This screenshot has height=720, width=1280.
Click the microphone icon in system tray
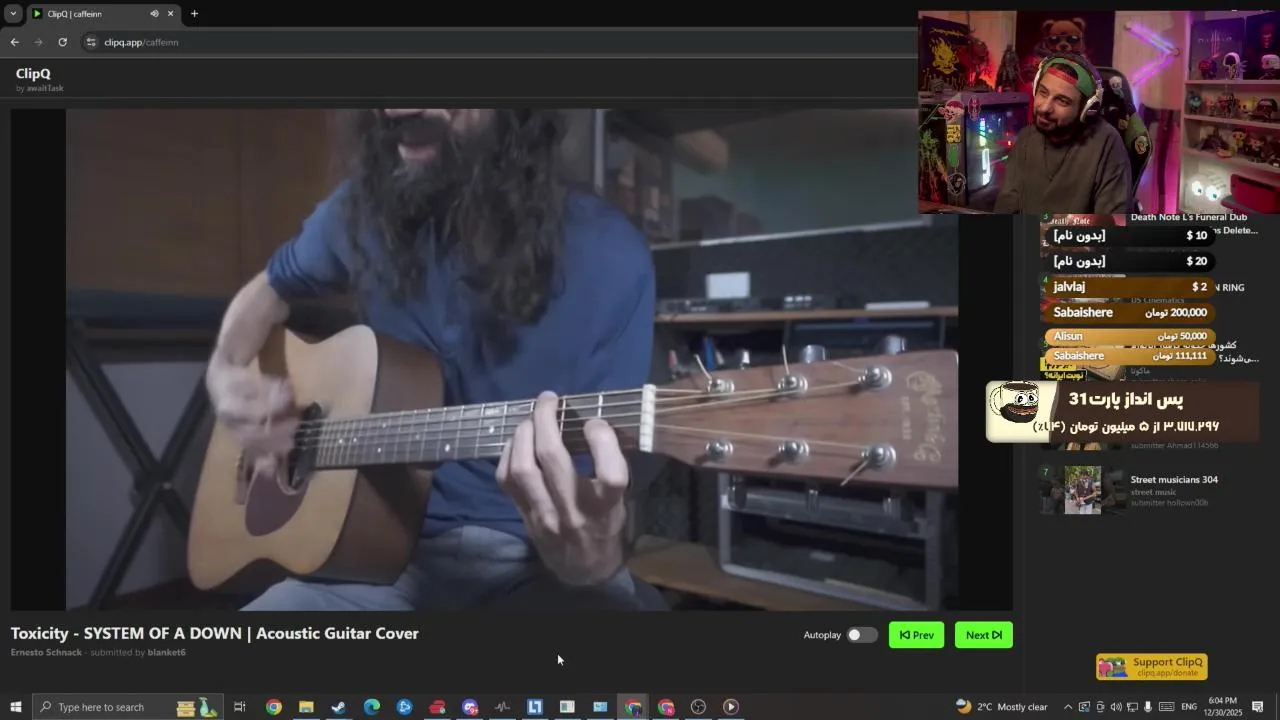click(1148, 707)
